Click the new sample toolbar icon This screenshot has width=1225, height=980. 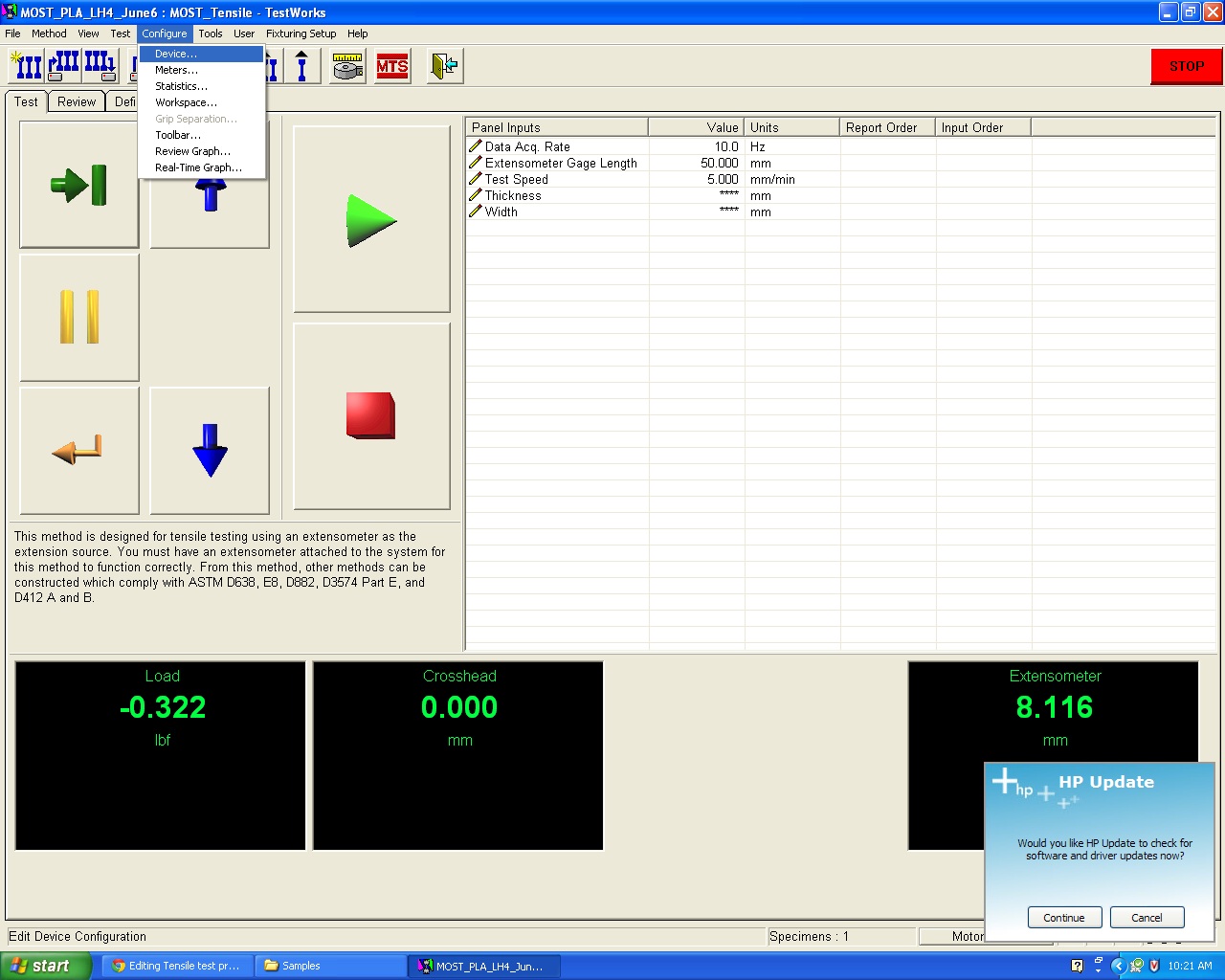(x=26, y=66)
